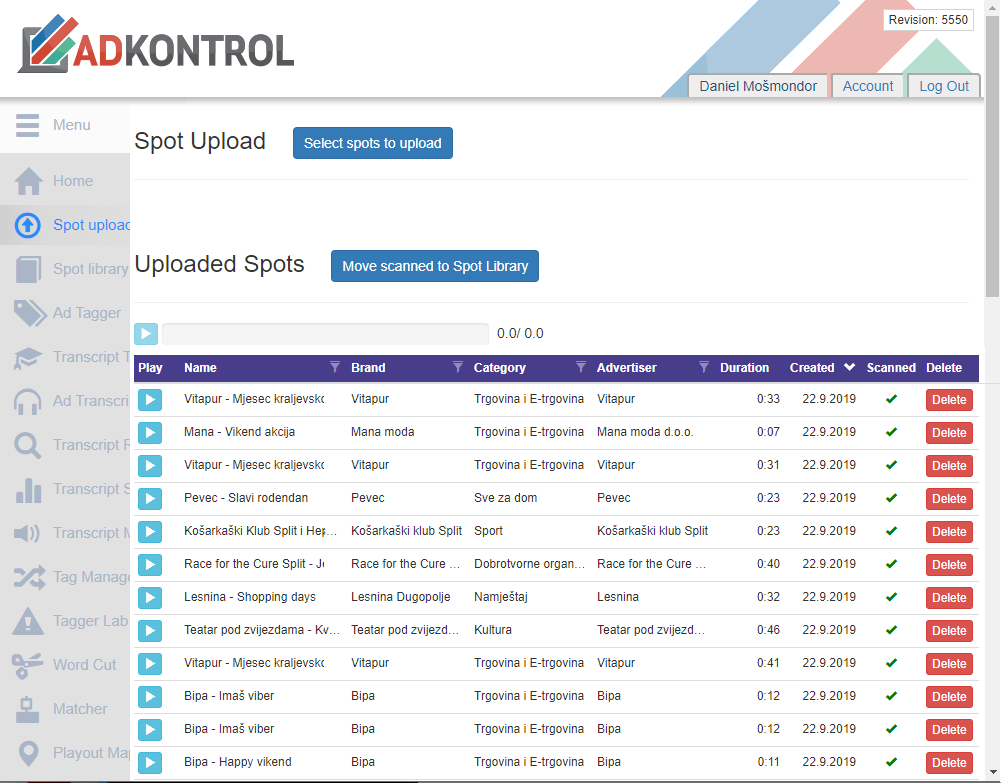Screen dimensions: 1001x783
Task: Play Bipa - Happy vikend spot
Action: point(150,763)
